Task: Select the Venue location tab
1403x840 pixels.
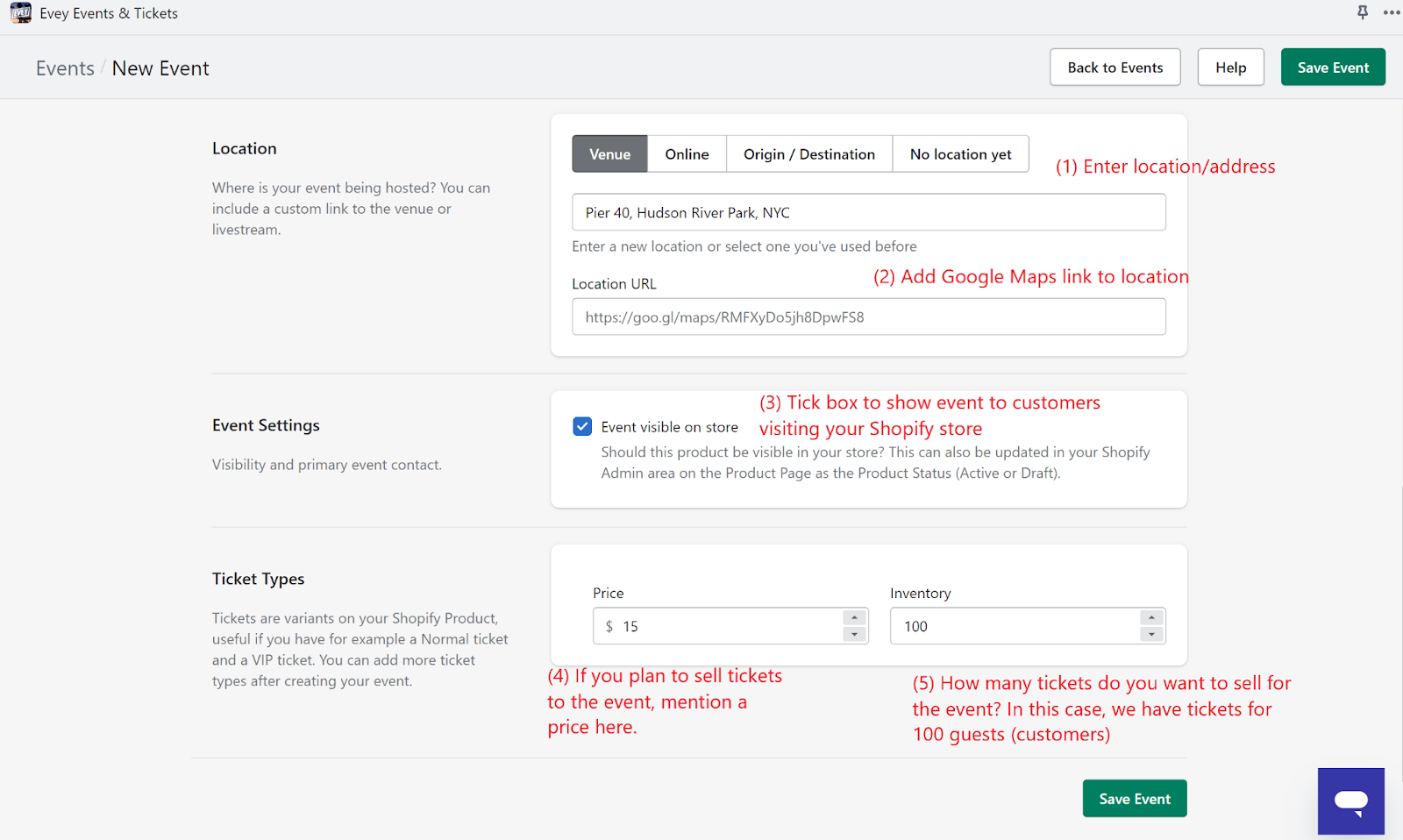Action: (609, 154)
